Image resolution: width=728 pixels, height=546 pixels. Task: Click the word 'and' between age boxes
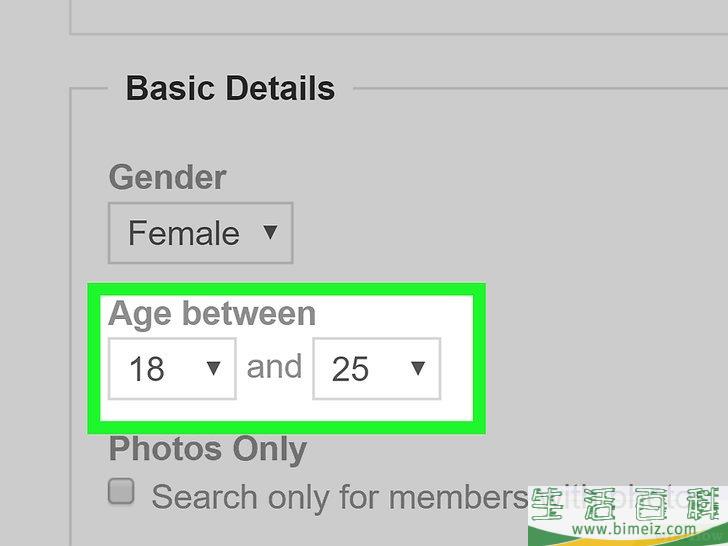tap(274, 367)
